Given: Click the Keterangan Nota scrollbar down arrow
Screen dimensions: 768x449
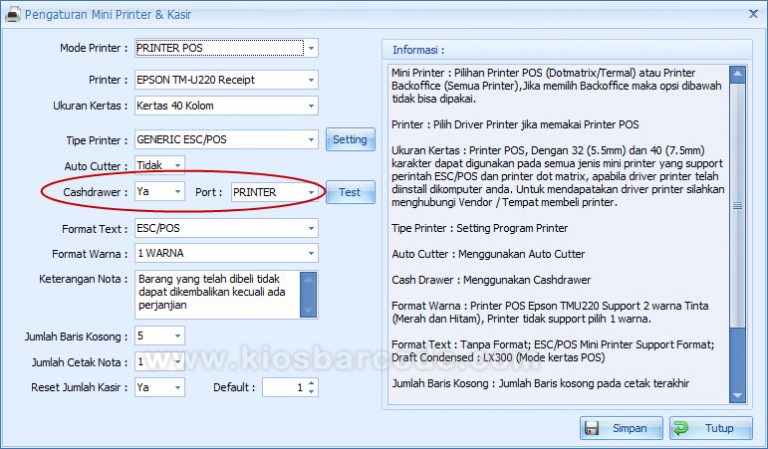Looking at the screenshot, I should tap(308, 310).
